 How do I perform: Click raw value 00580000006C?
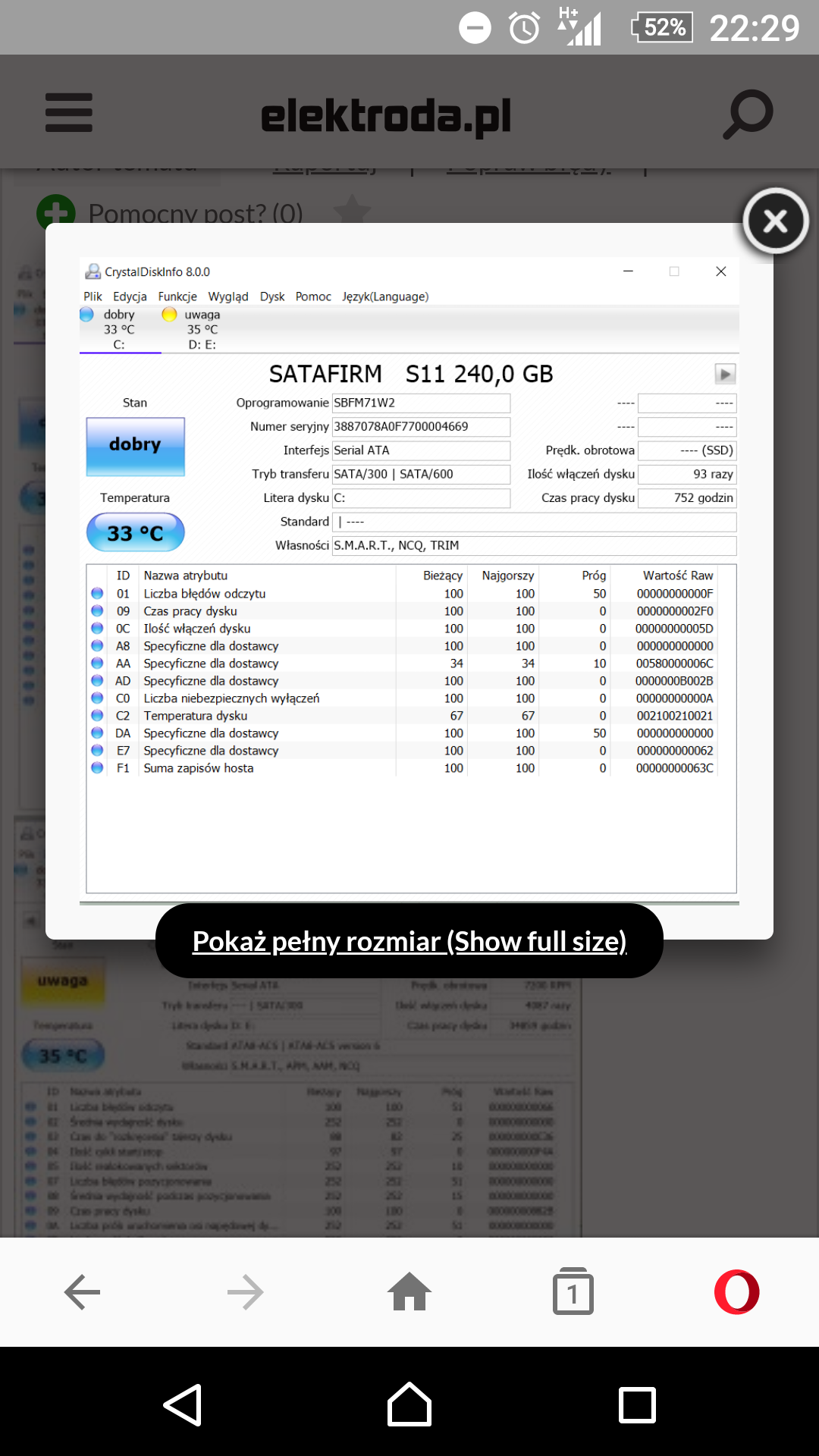click(x=674, y=664)
